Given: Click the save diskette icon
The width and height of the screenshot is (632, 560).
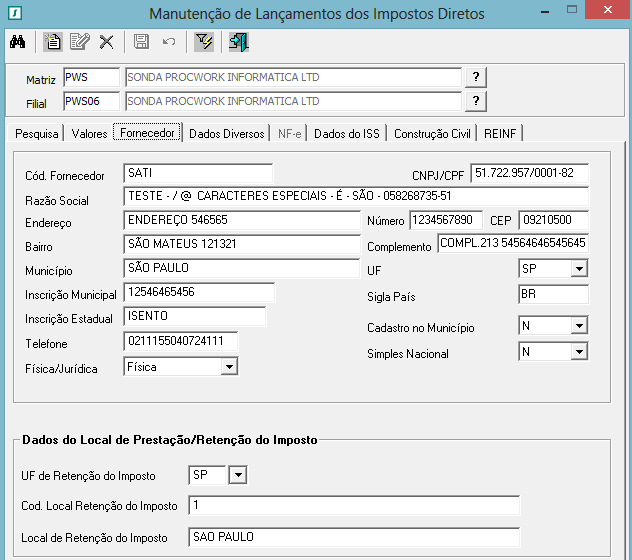Looking at the screenshot, I should [141, 42].
